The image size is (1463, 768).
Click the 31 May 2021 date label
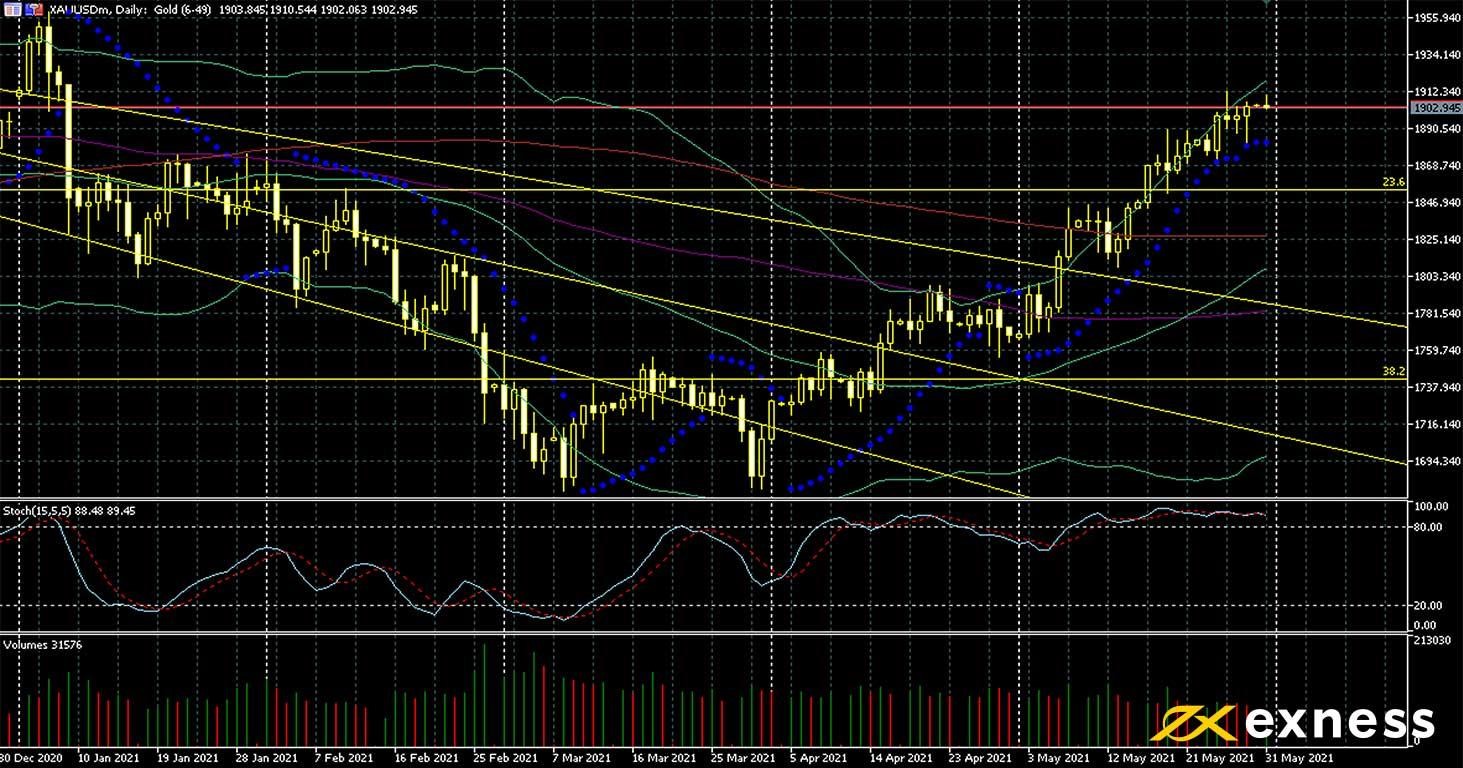(x=1299, y=759)
